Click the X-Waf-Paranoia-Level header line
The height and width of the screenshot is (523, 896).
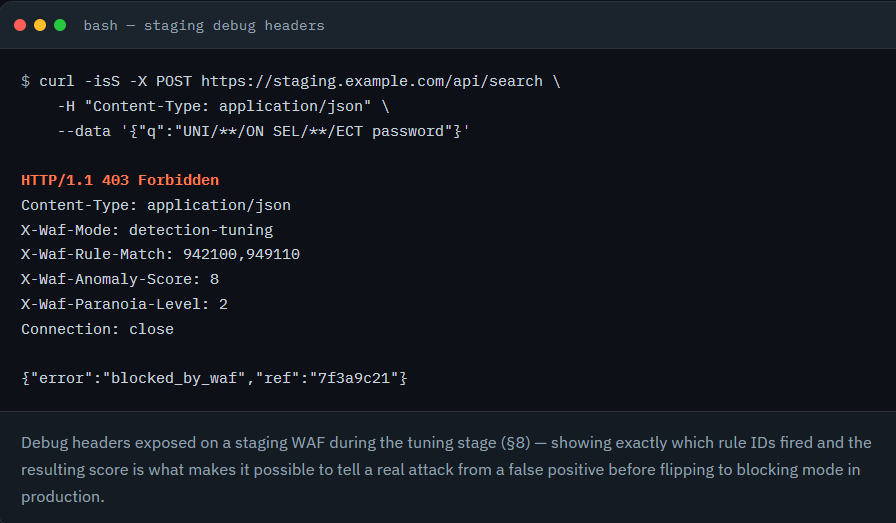click(125, 304)
